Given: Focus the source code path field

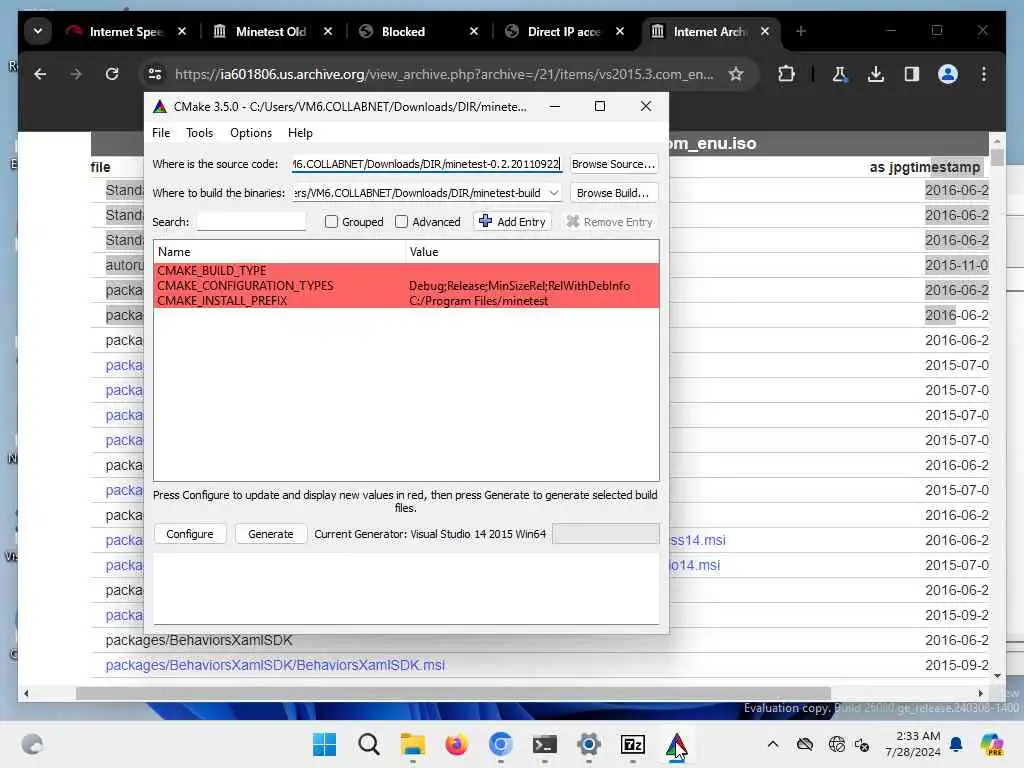Looking at the screenshot, I should point(426,164).
